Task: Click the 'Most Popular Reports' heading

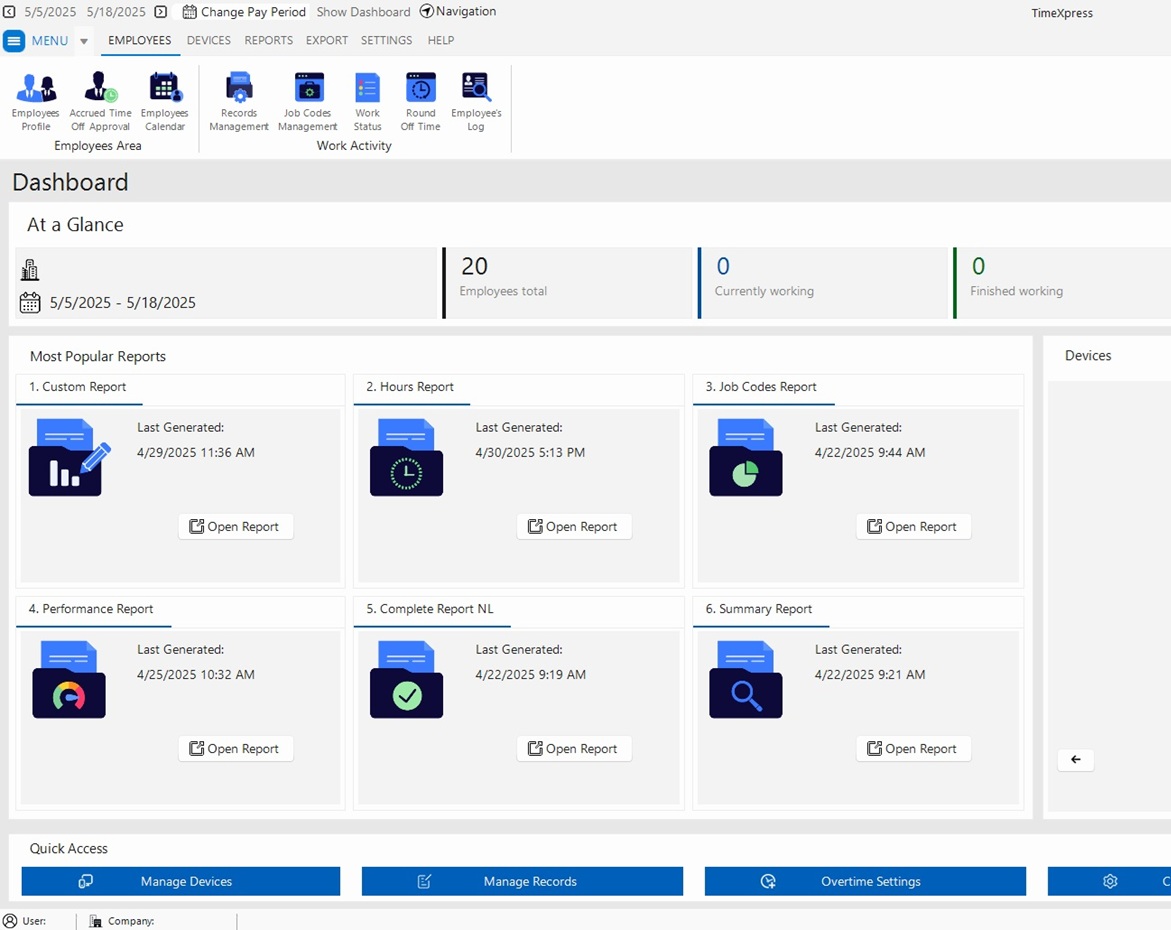Action: point(98,356)
